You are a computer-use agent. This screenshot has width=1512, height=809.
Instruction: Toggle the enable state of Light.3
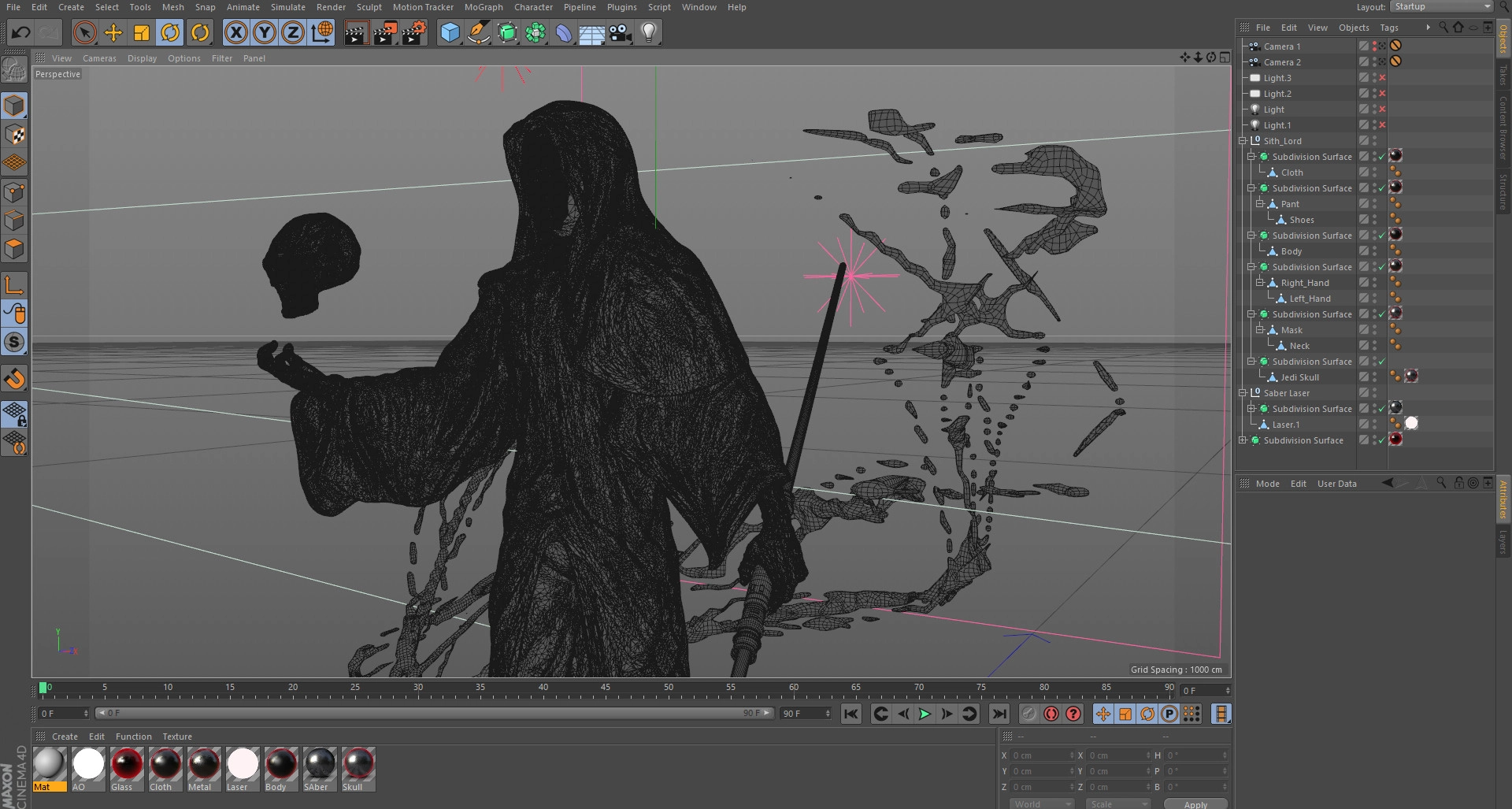pos(1382,78)
